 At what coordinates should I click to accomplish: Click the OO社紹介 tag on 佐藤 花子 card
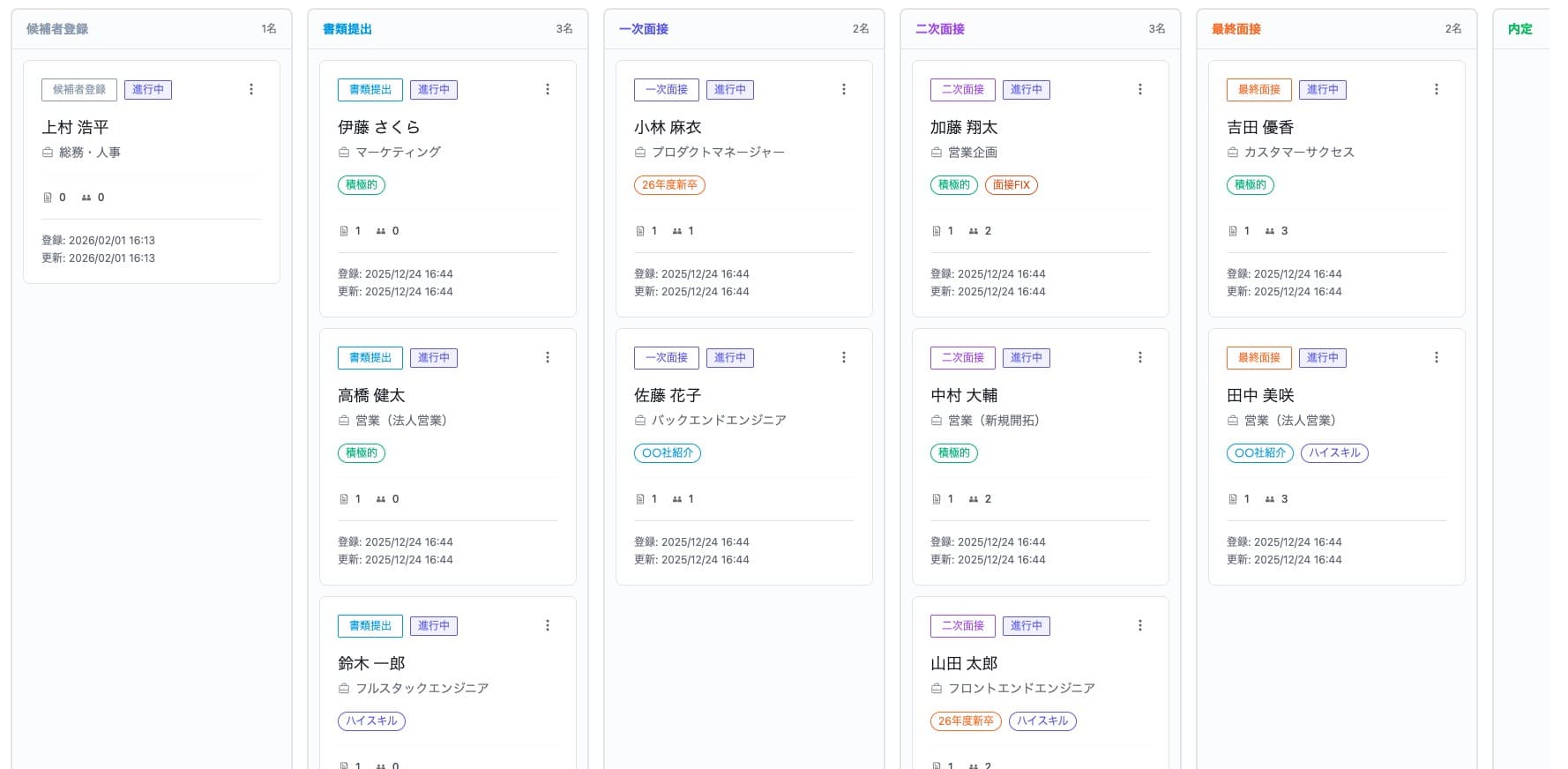(x=668, y=453)
